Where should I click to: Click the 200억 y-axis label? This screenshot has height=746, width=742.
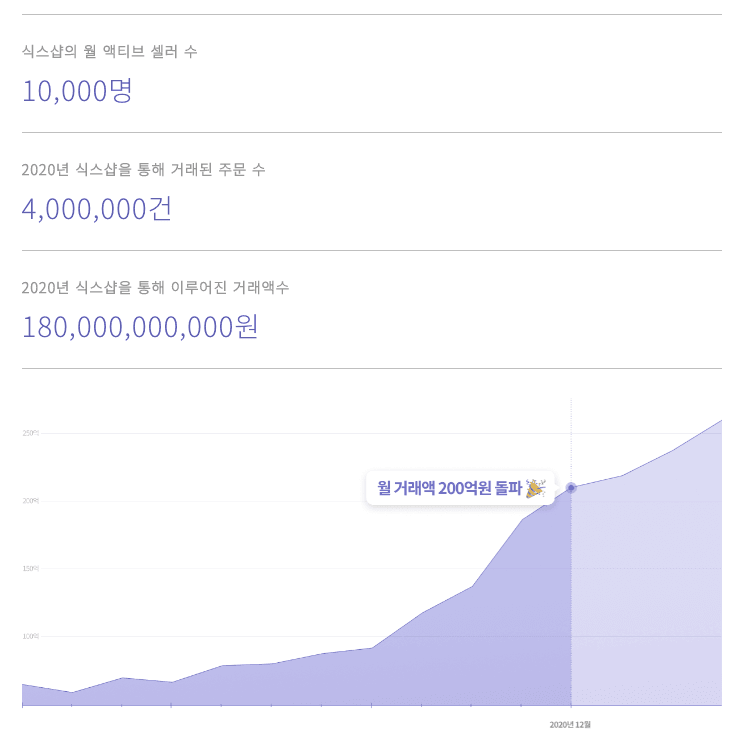(x=30, y=500)
